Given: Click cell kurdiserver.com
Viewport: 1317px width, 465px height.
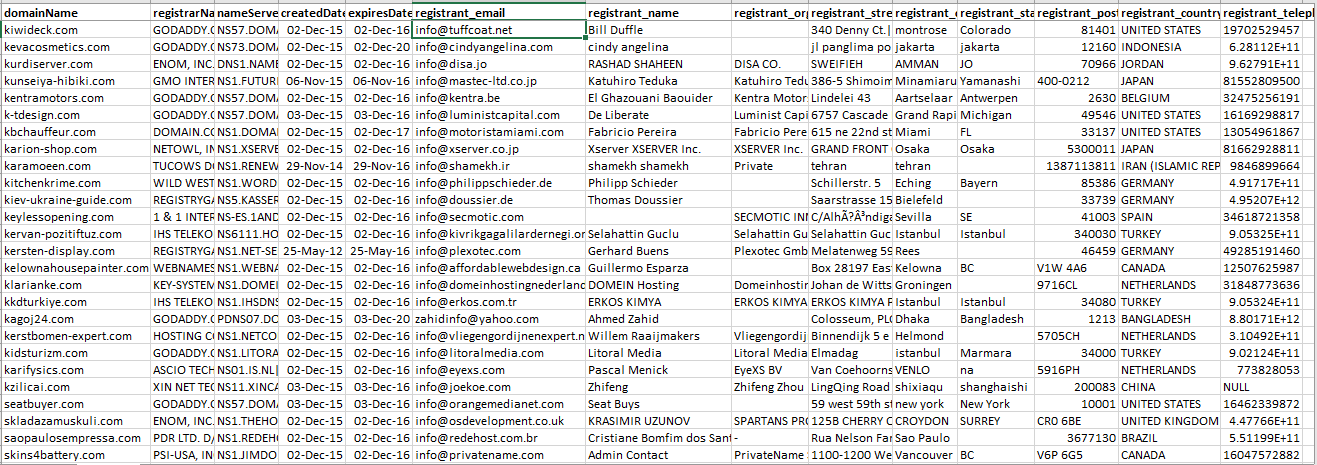Looking at the screenshot, I should pos(76,64).
